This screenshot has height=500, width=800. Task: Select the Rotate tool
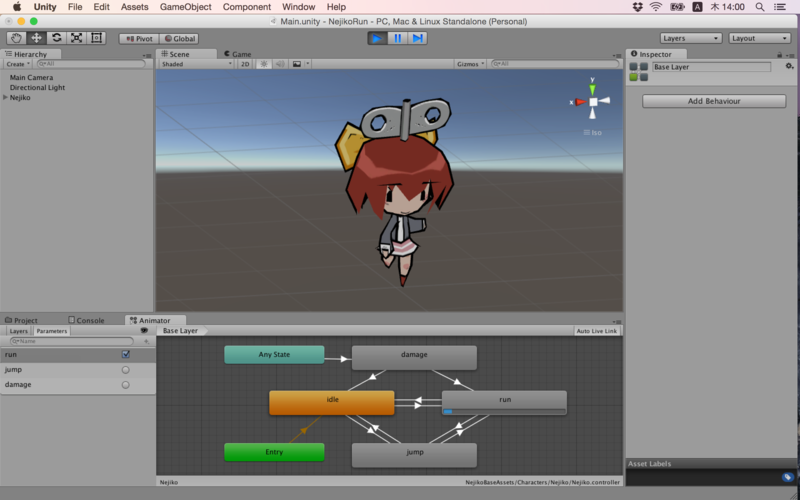pos(56,38)
